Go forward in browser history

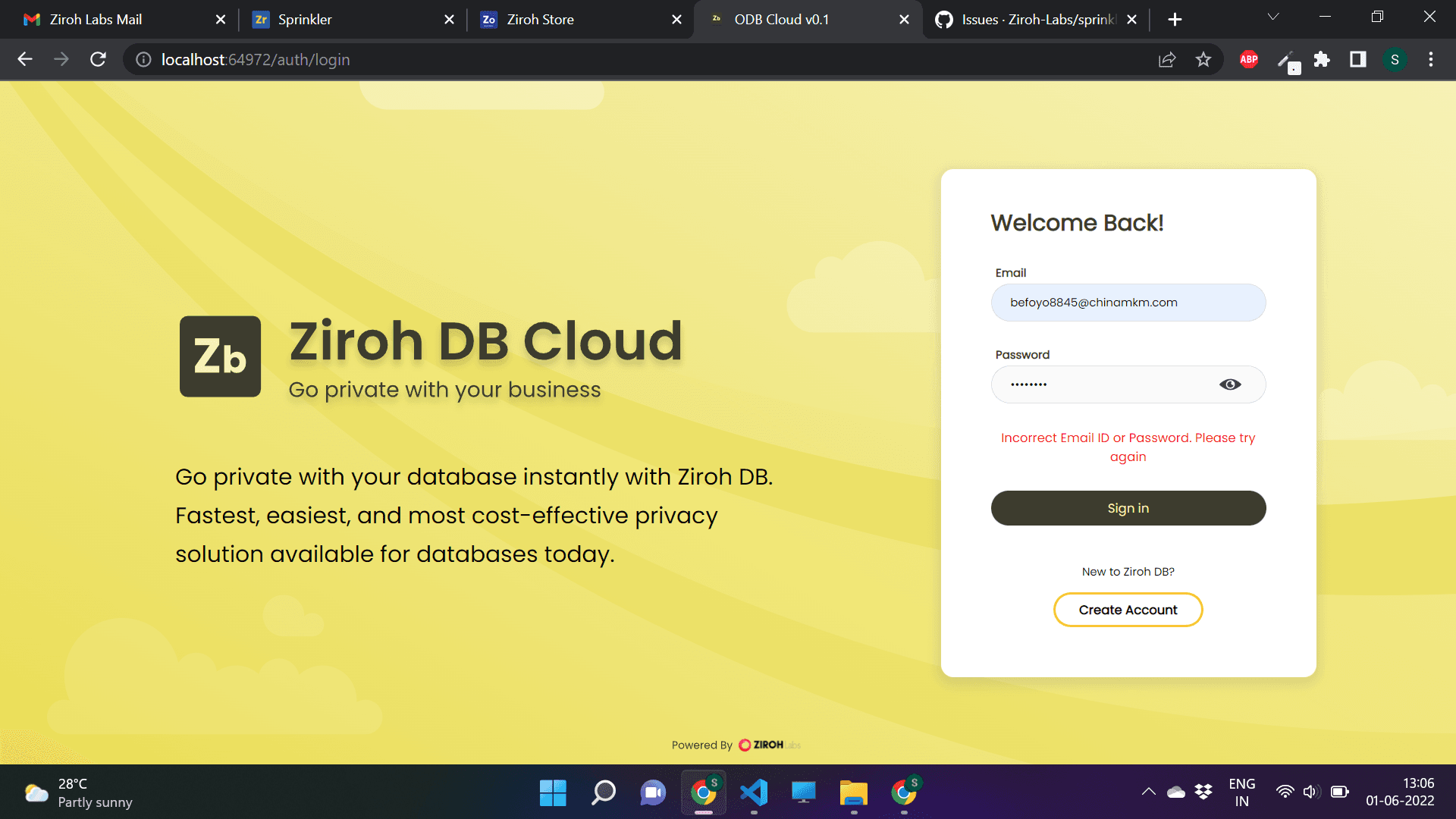tap(61, 59)
